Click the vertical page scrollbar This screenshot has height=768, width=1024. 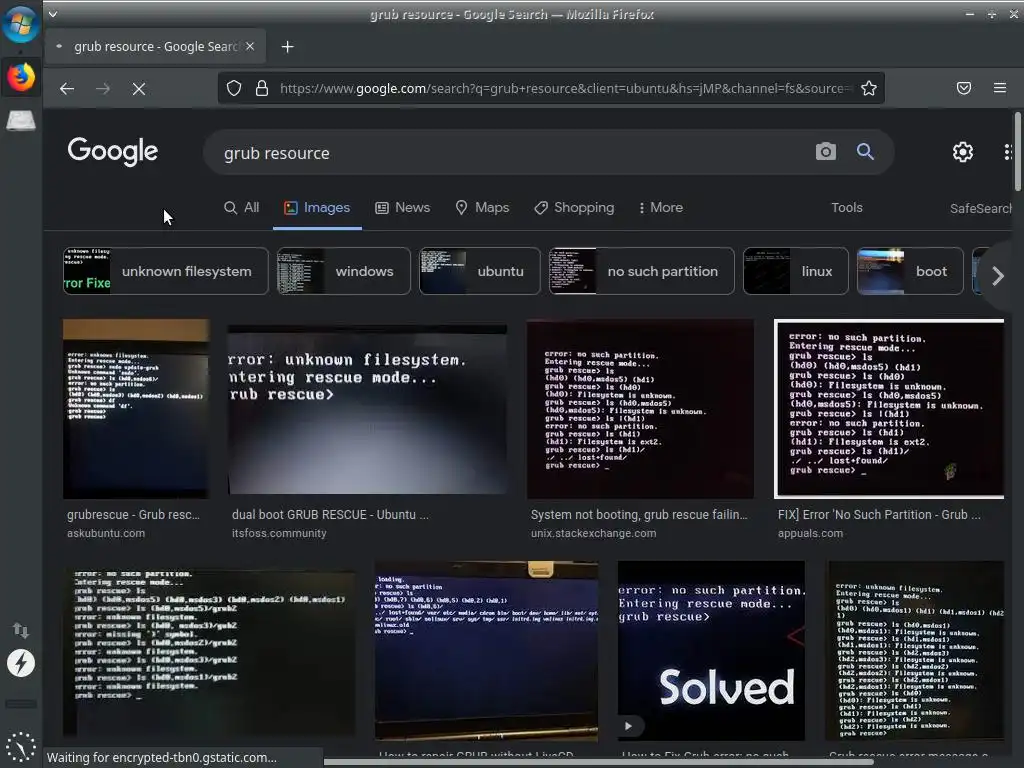[1017, 152]
